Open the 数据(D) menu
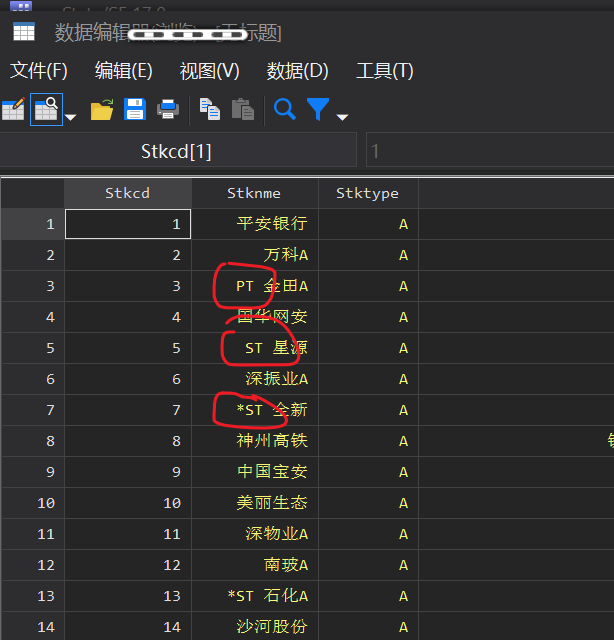614x640 pixels. pos(298,71)
